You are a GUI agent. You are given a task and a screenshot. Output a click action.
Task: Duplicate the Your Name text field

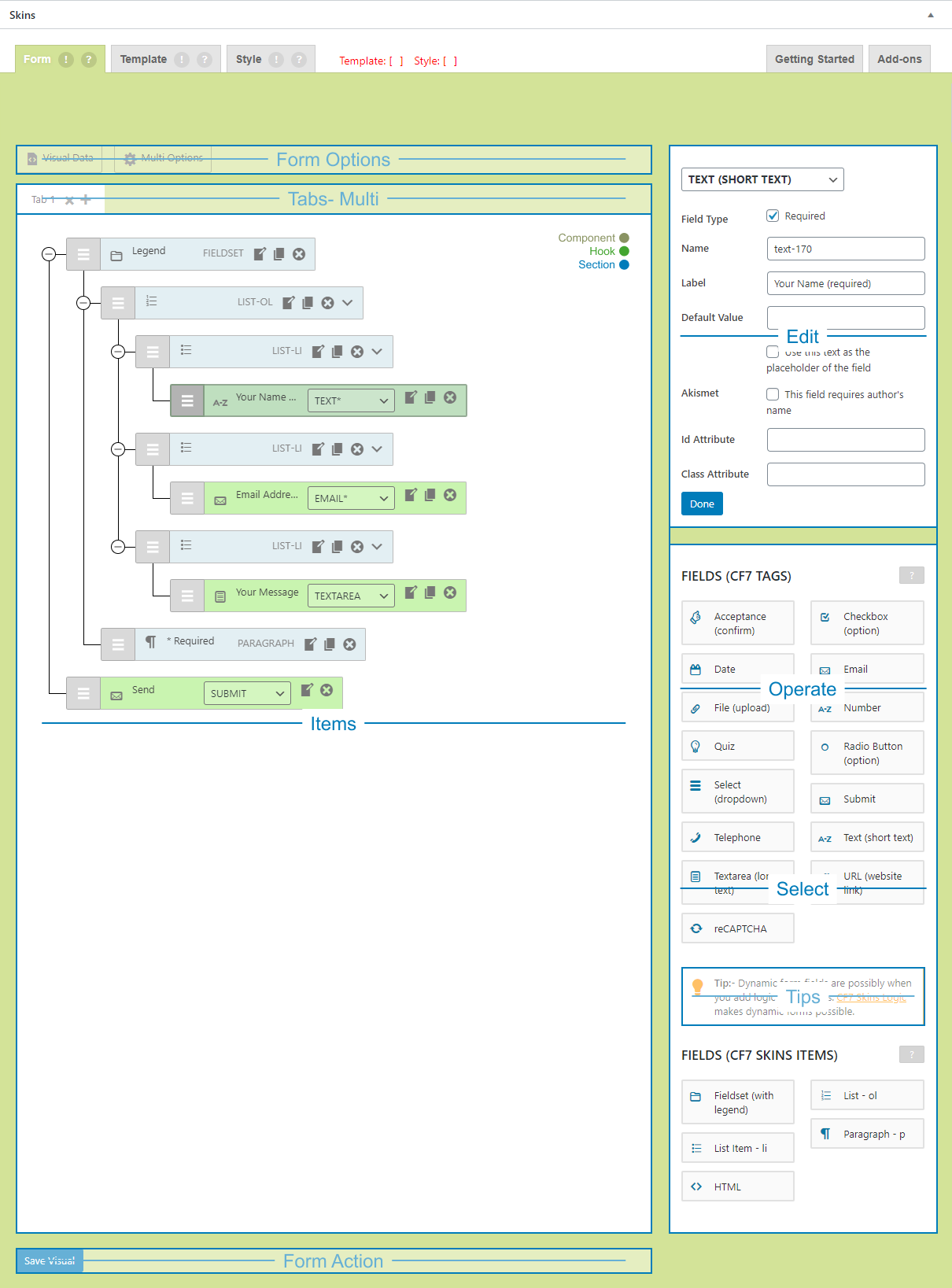(430, 397)
